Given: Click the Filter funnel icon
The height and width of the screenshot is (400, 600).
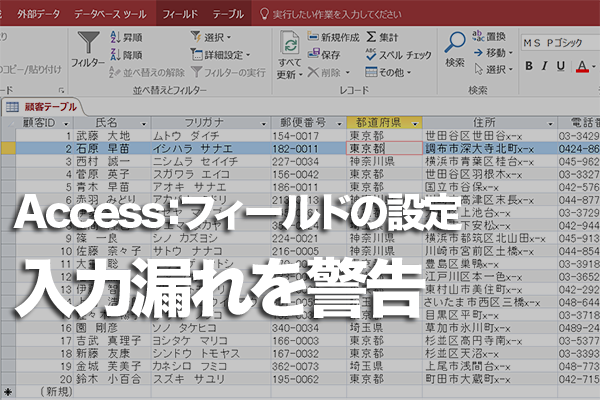Looking at the screenshot, I should pos(88,42).
